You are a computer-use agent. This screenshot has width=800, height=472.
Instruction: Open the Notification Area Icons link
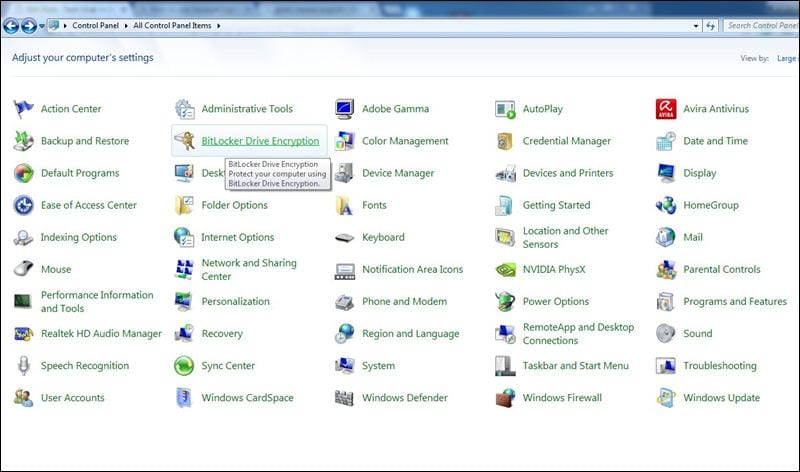coord(412,269)
